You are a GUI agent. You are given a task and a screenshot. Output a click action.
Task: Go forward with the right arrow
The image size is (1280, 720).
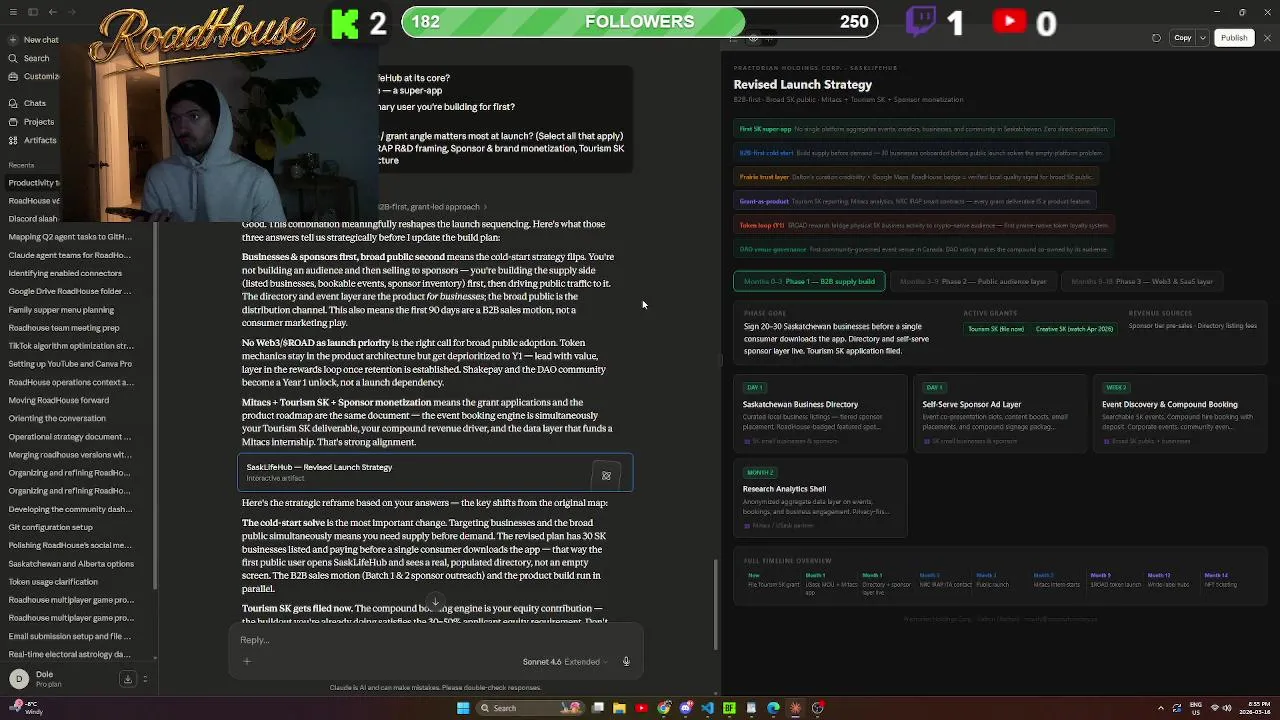[x=72, y=12]
